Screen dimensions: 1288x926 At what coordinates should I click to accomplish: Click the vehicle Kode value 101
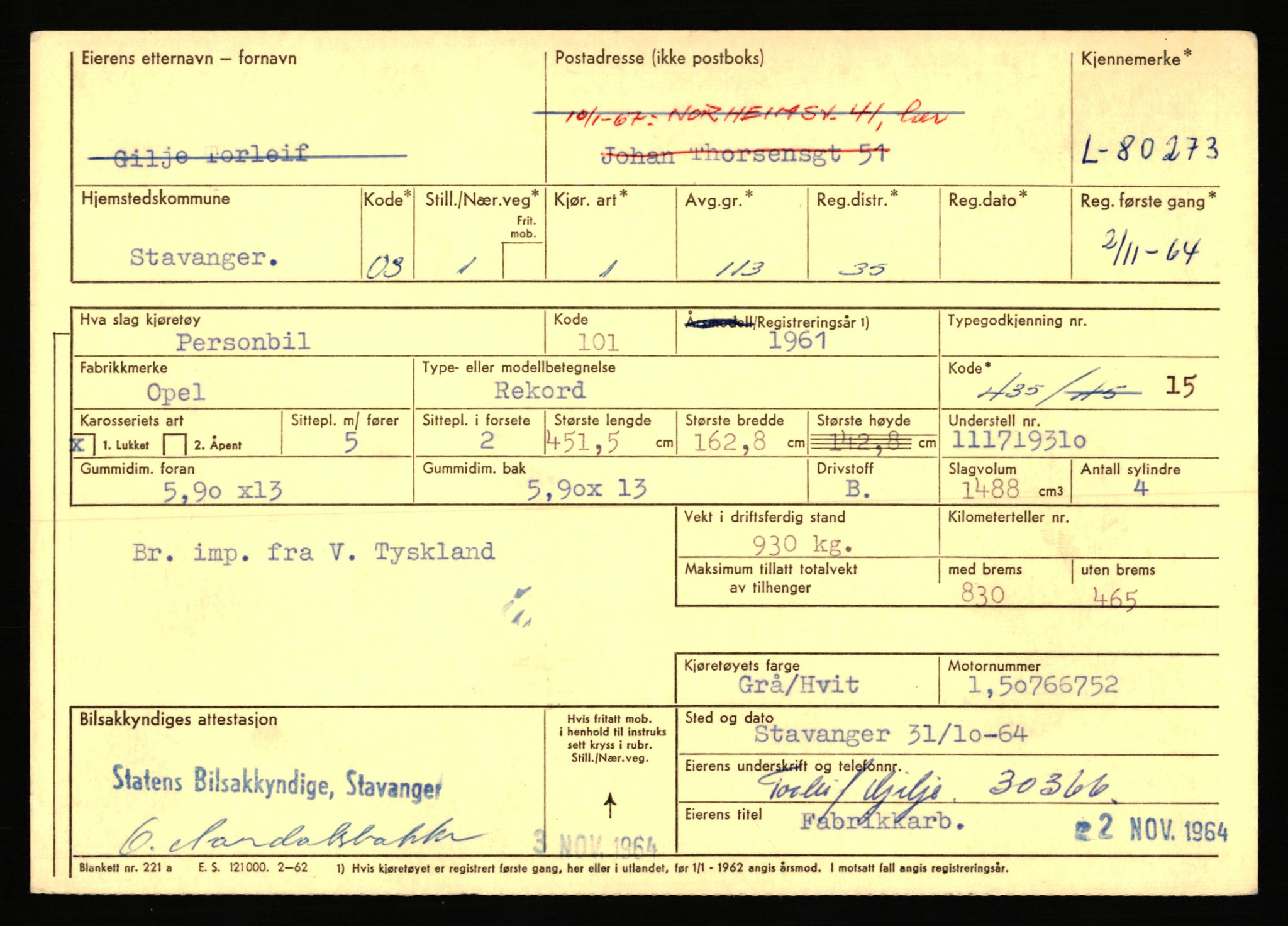tap(597, 342)
